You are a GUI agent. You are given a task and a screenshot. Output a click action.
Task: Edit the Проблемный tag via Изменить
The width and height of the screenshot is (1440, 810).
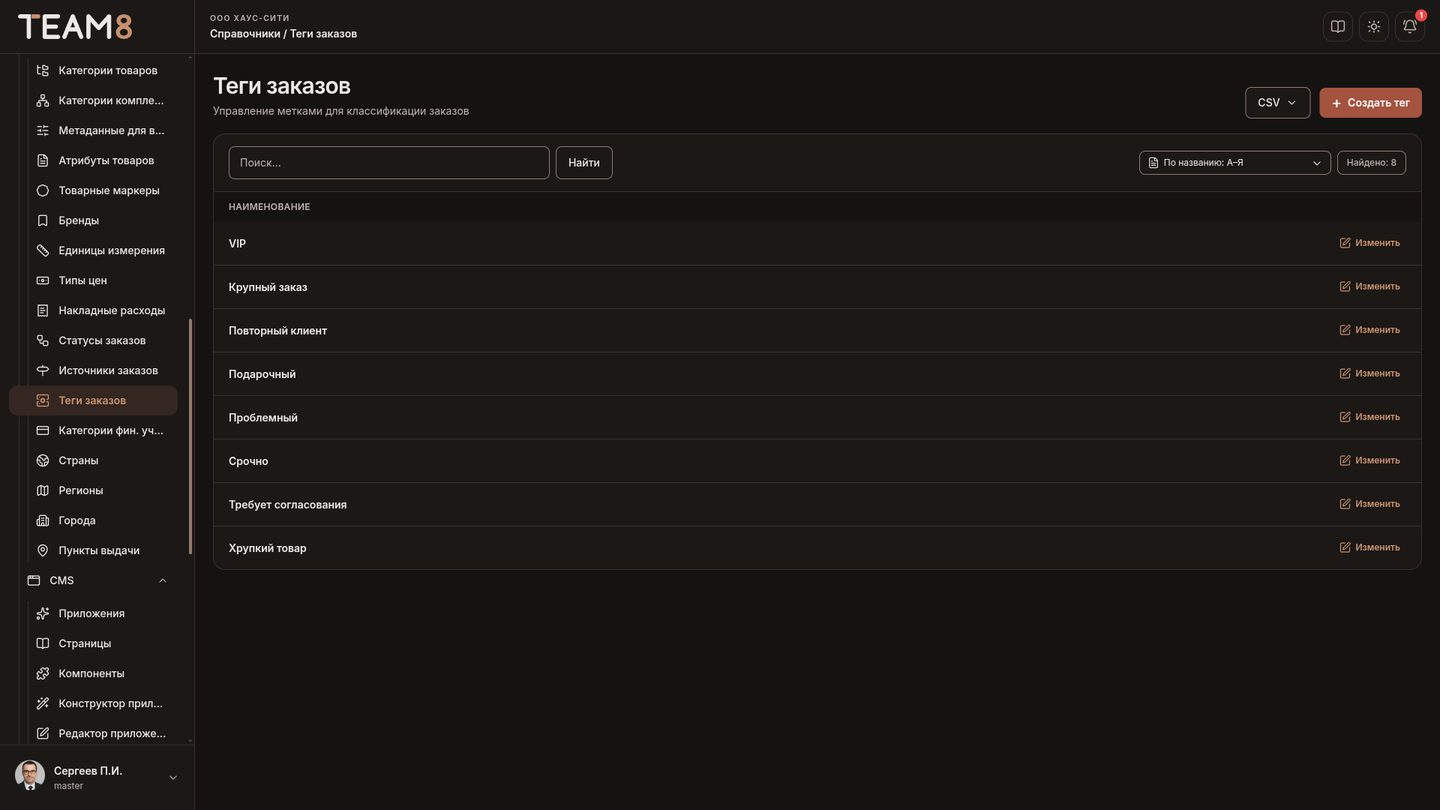pyautogui.click(x=1370, y=417)
